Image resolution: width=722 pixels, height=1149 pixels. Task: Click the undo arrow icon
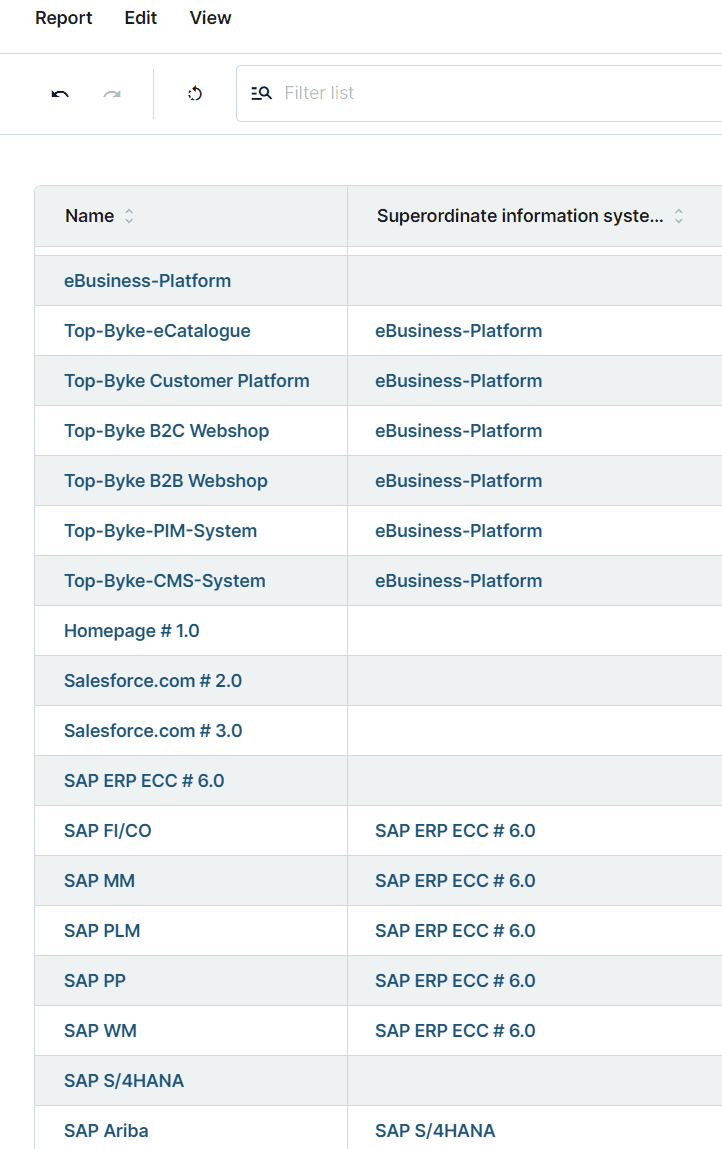[60, 94]
